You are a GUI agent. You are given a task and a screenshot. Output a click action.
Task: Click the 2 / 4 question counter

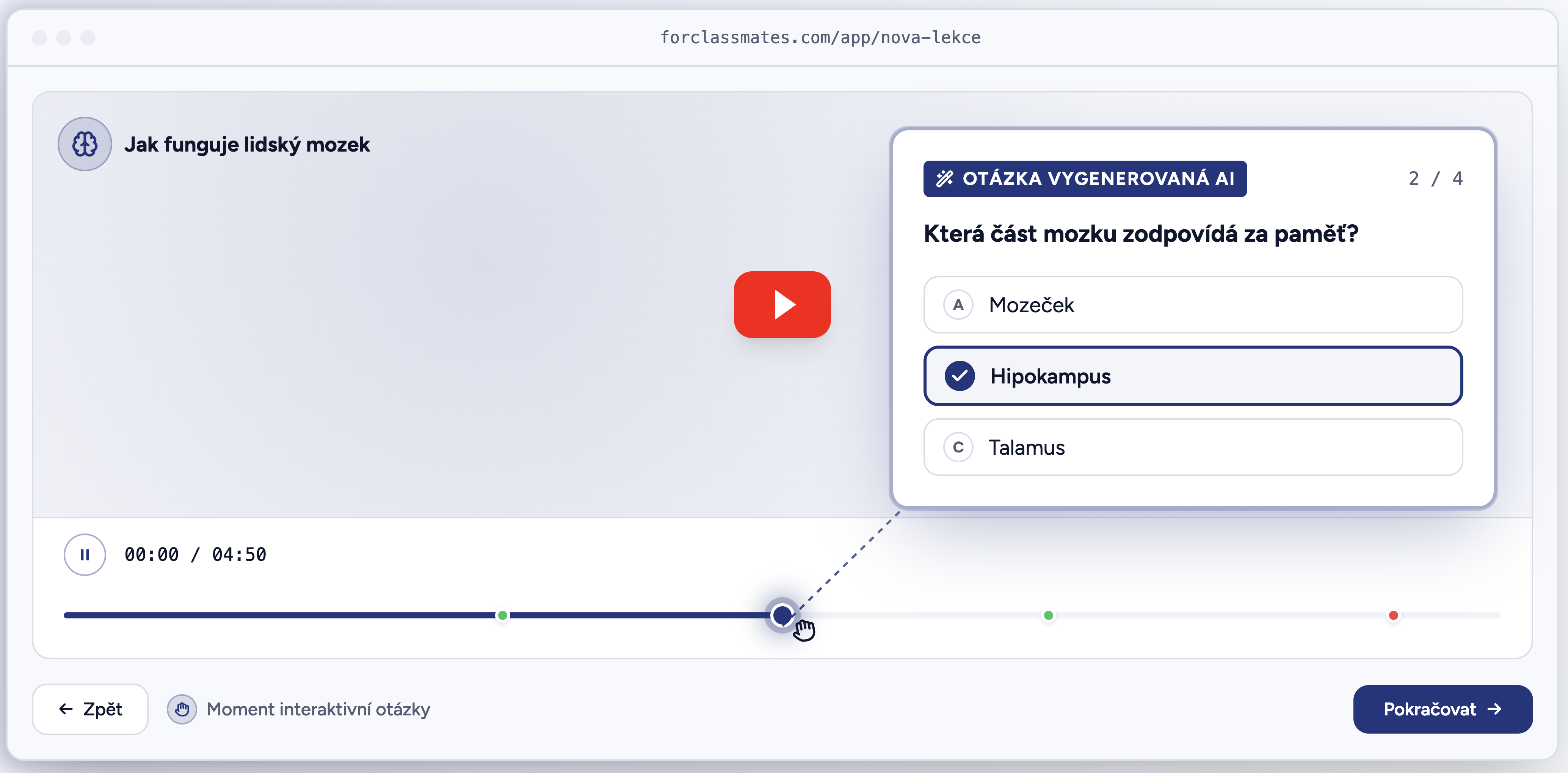coord(1435,179)
